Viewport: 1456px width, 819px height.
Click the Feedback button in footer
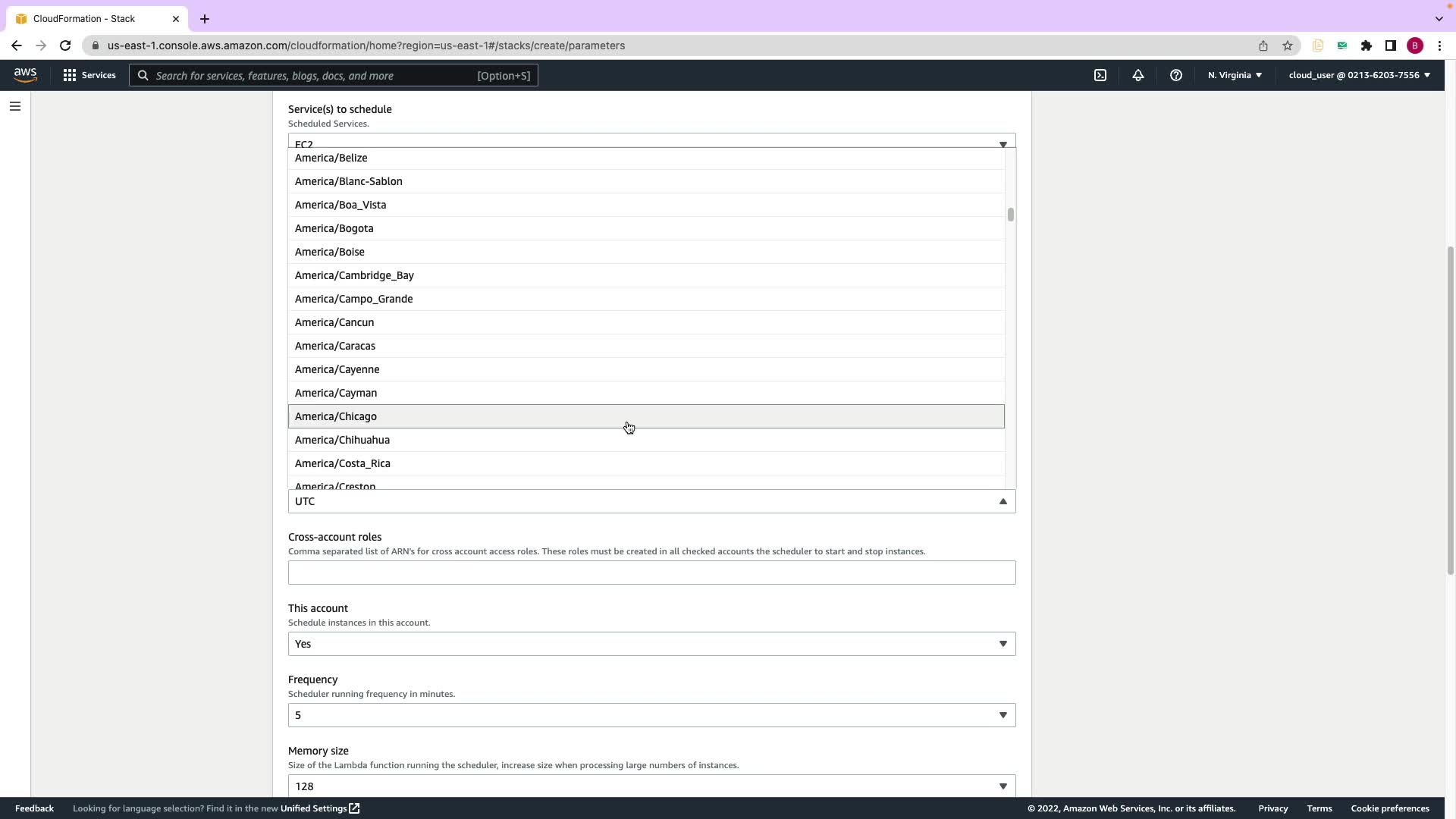tap(34, 808)
